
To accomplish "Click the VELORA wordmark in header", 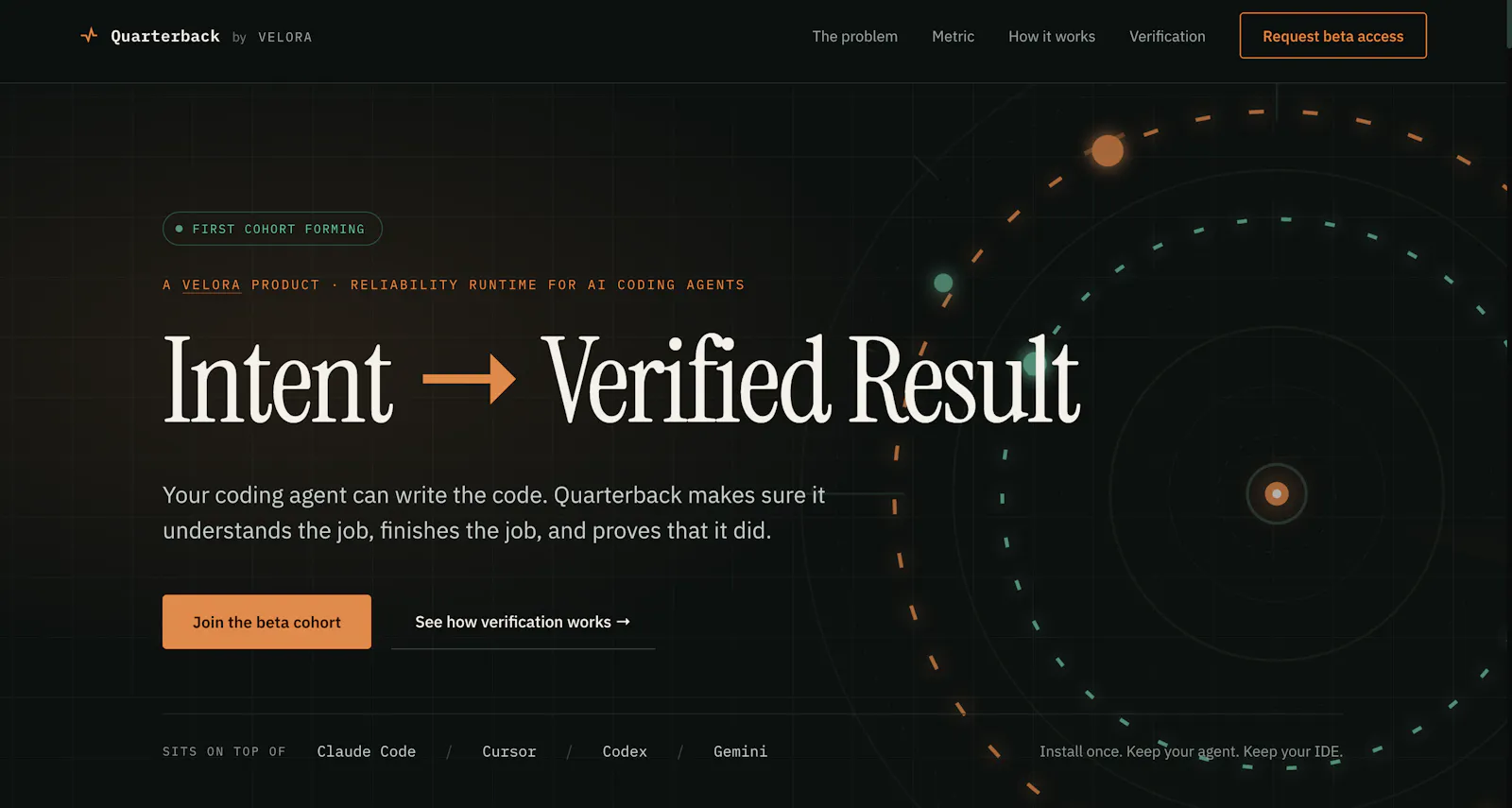I will tap(284, 37).
